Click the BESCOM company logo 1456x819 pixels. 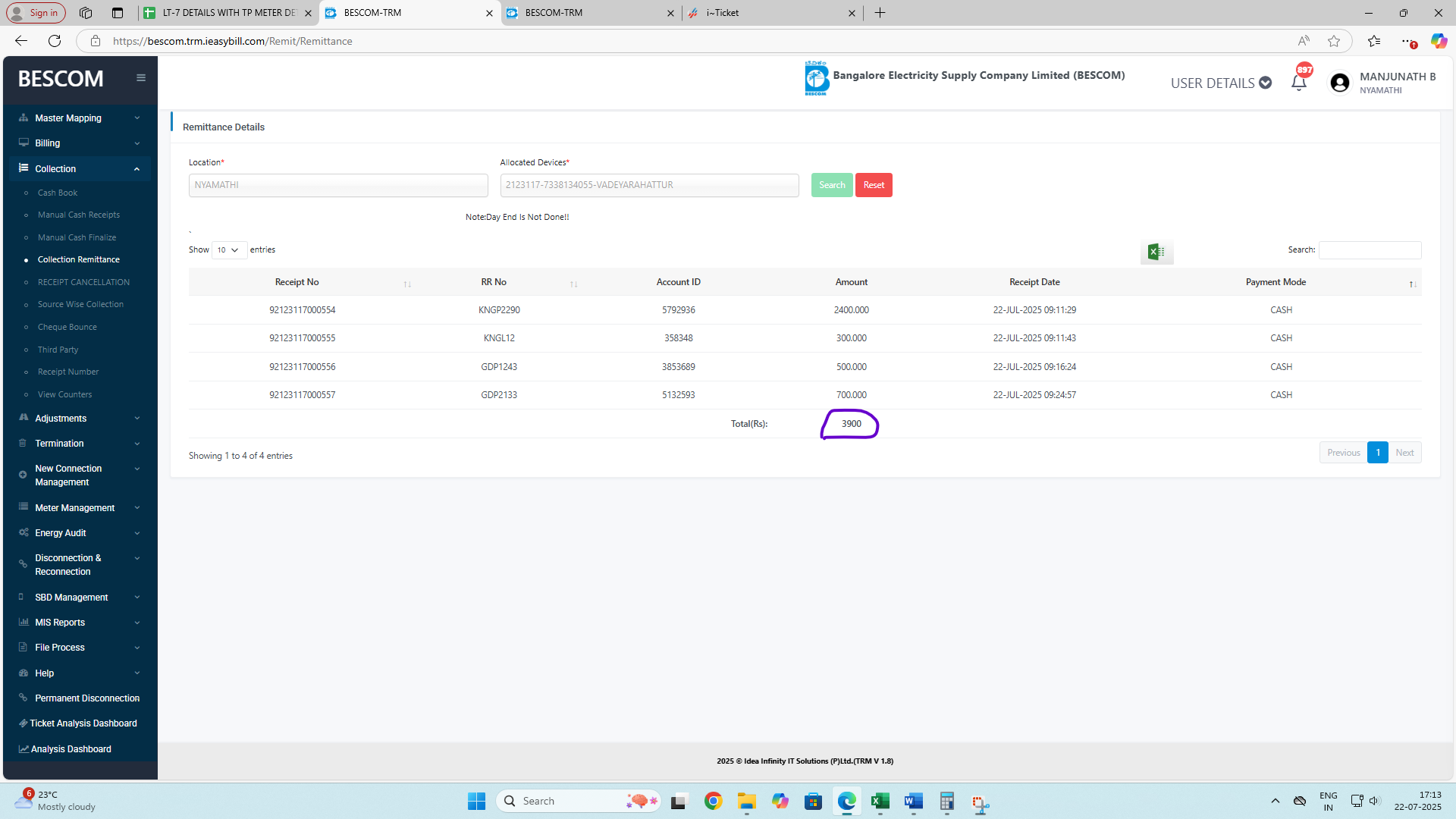tap(817, 79)
